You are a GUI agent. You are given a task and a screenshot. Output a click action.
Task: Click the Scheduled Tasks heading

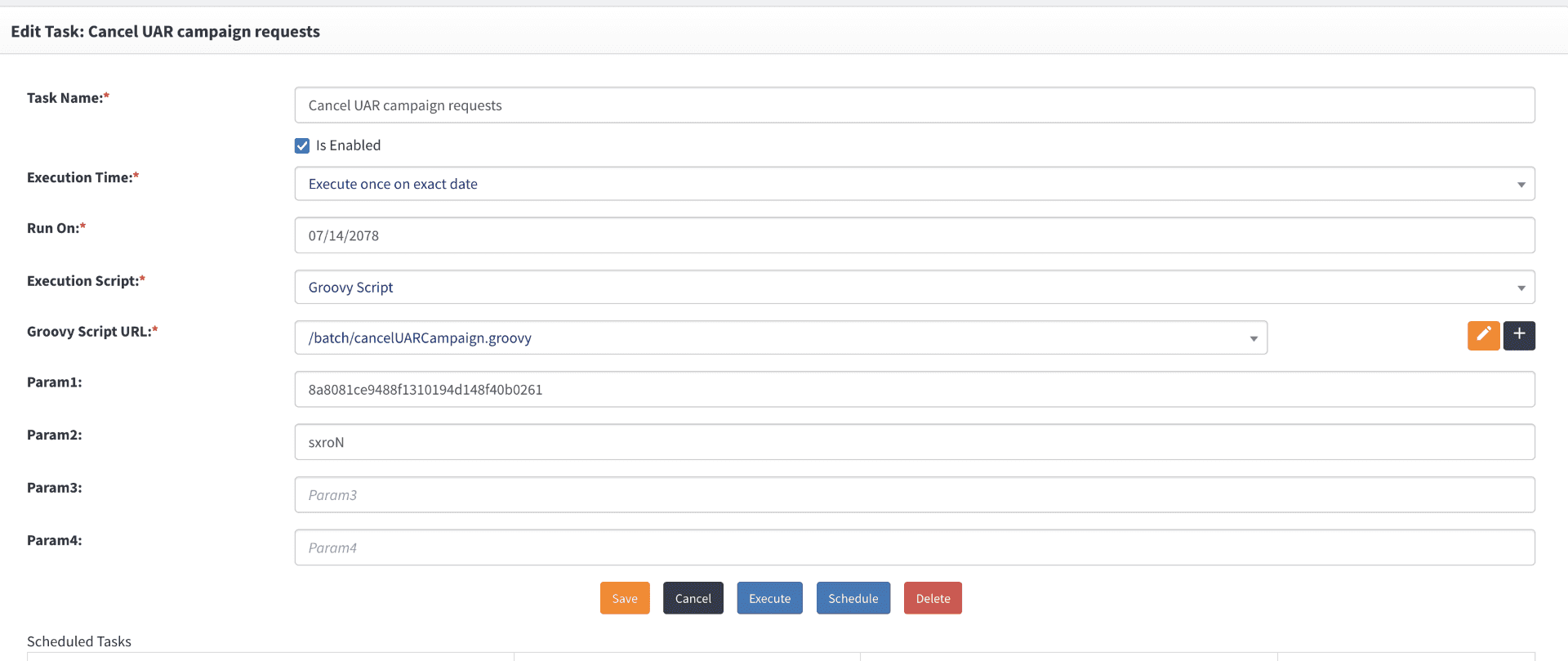pyautogui.click(x=79, y=641)
